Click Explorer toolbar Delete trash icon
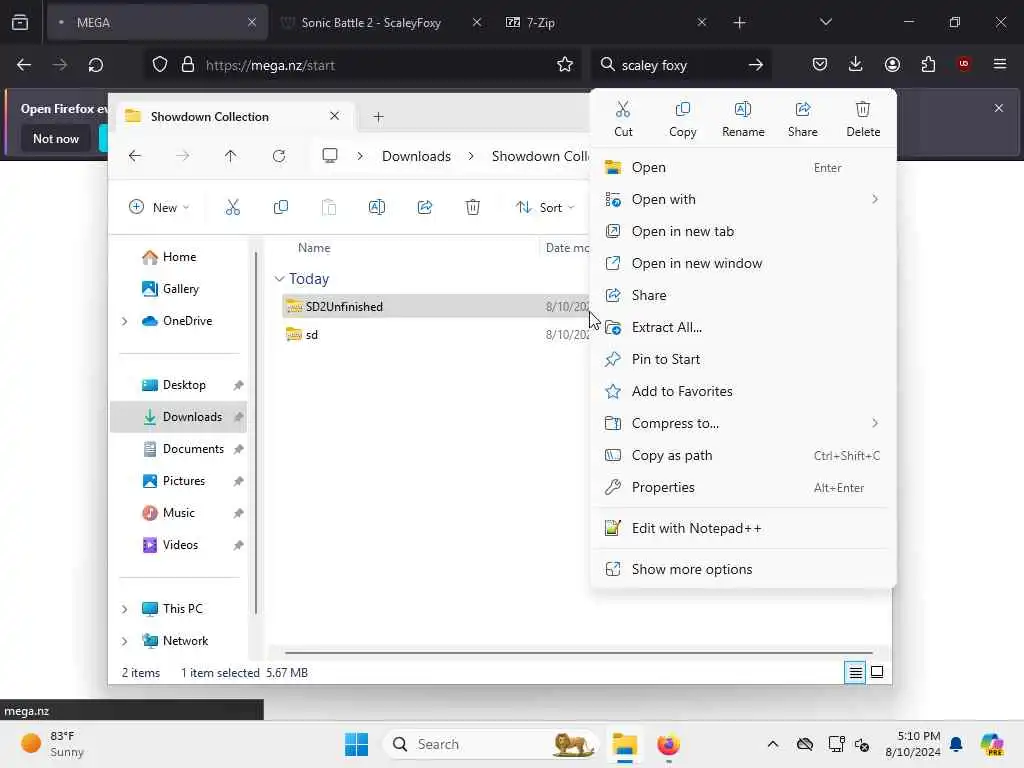Image resolution: width=1024 pixels, height=768 pixels. tap(473, 208)
